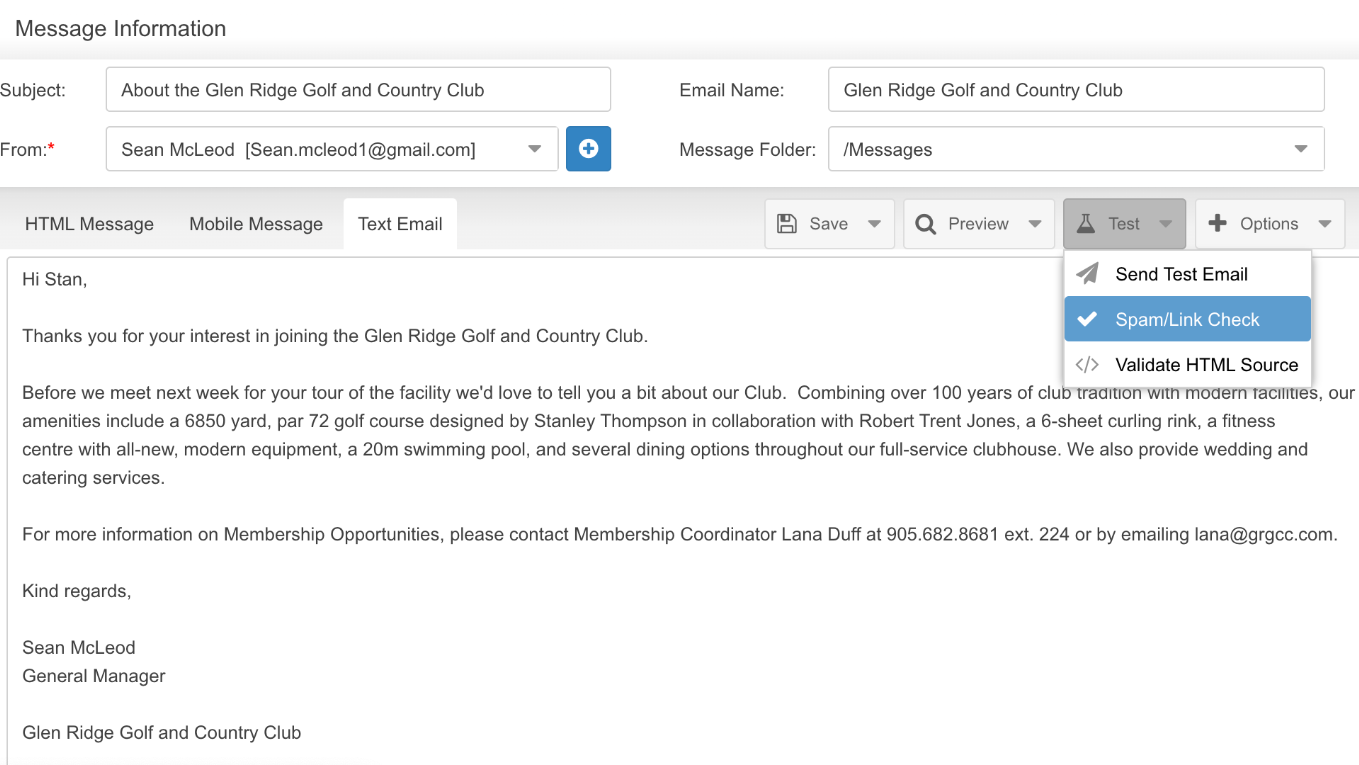Viewport: 1359px width, 765px height.
Task: Click the Email Name text field
Action: 1076,90
